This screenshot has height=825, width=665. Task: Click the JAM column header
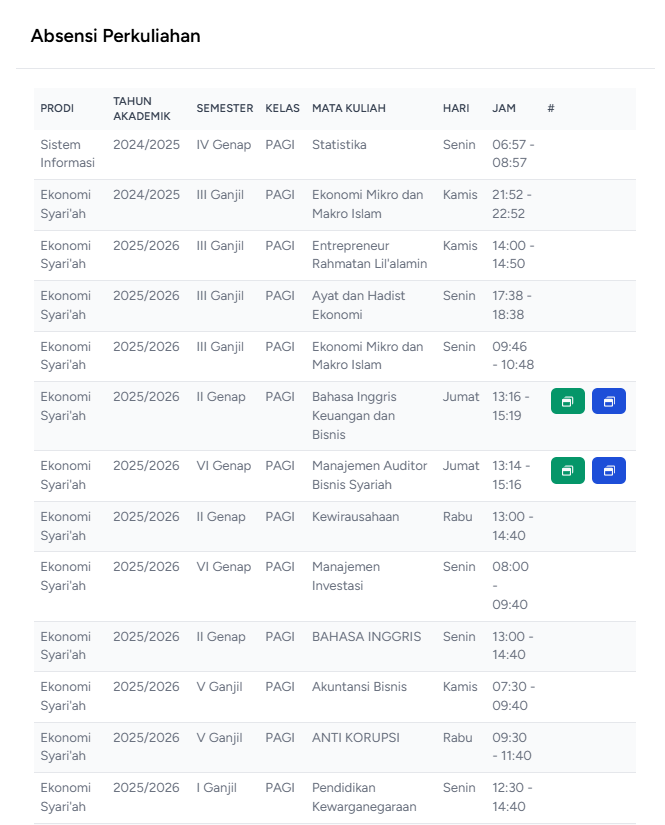tap(503, 108)
